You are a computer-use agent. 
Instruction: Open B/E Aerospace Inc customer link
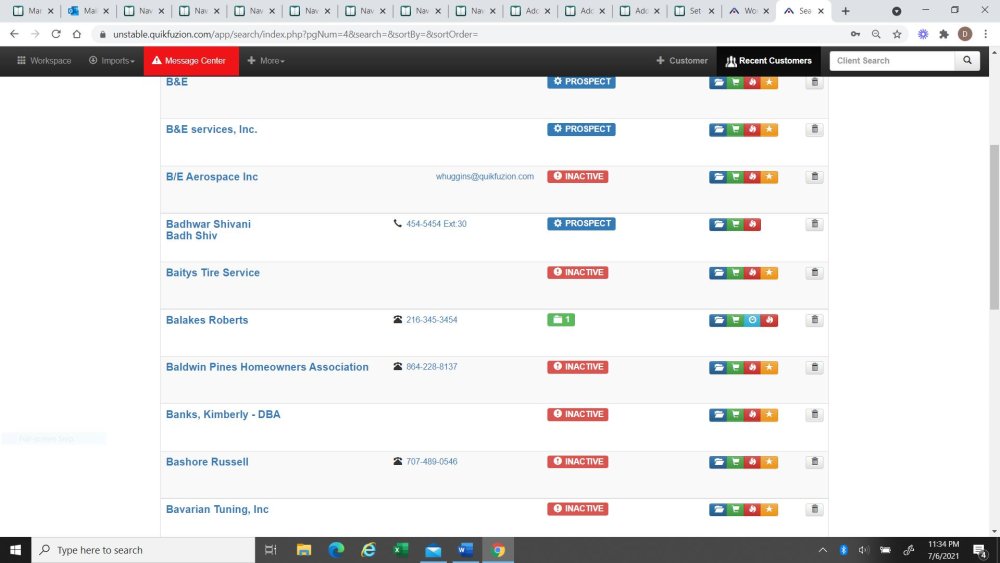click(212, 177)
